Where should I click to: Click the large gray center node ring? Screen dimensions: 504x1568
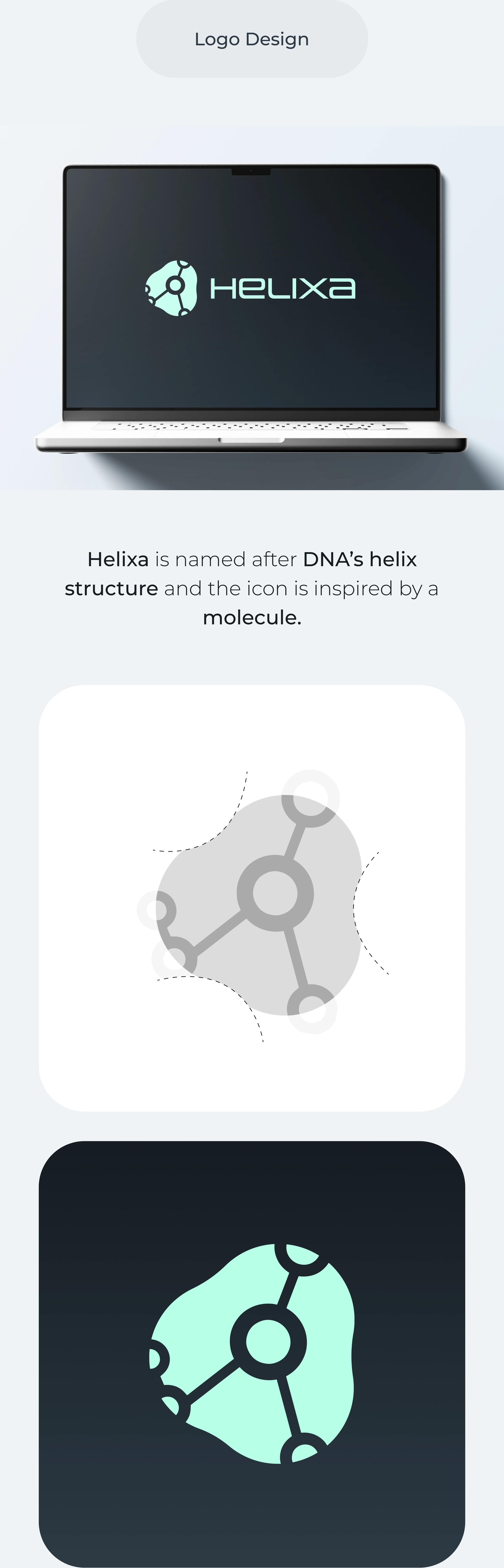275,893
